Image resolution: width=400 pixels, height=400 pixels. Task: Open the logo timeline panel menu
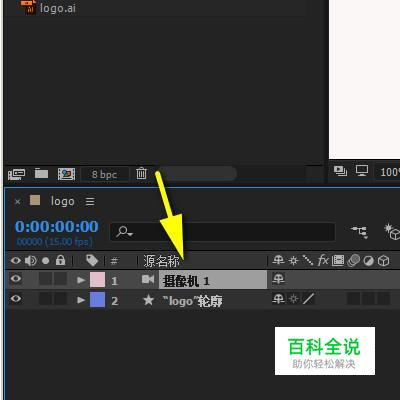[x=90, y=201]
